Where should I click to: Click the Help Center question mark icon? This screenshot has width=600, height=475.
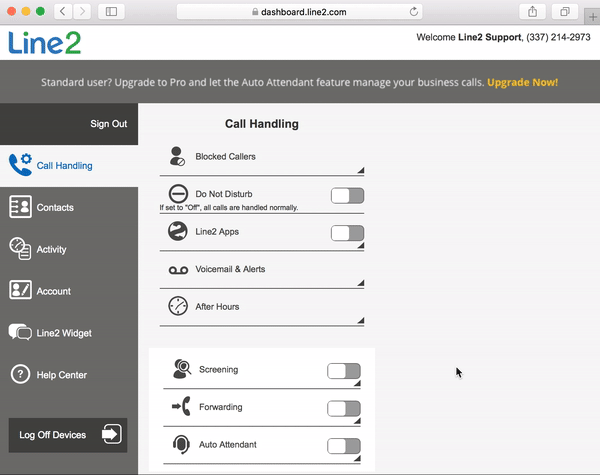click(x=20, y=374)
